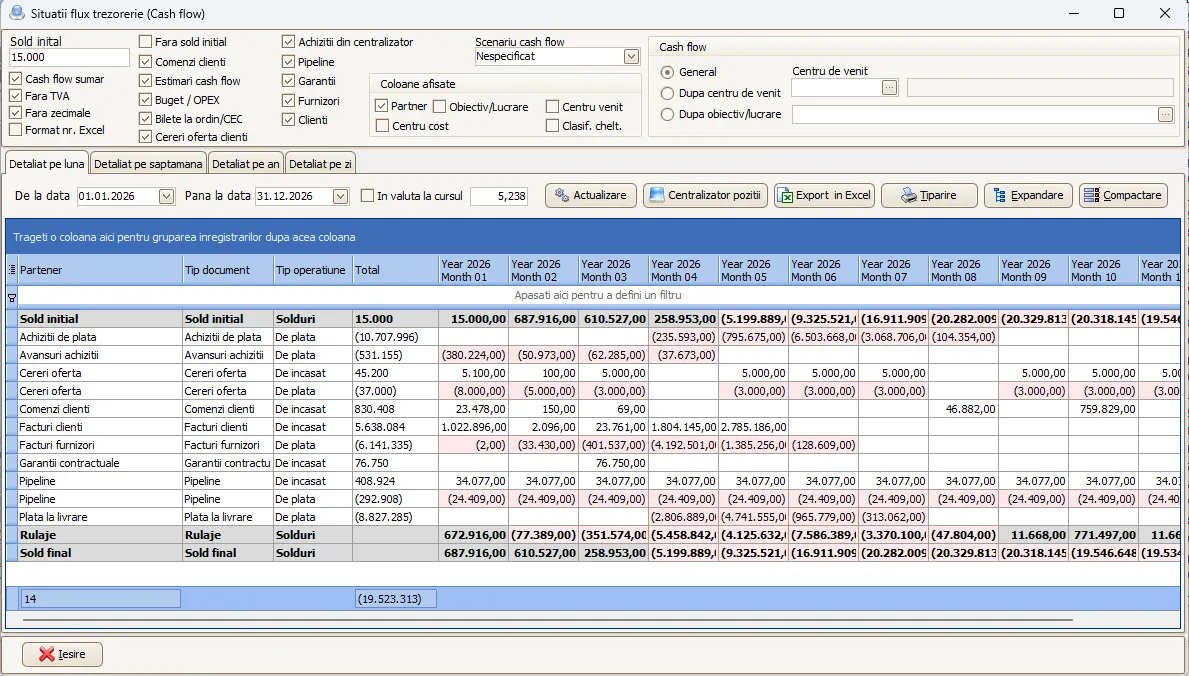This screenshot has width=1189, height=676.
Task: Toggle the Estimari cash flow checkbox
Action: pyautogui.click(x=146, y=80)
